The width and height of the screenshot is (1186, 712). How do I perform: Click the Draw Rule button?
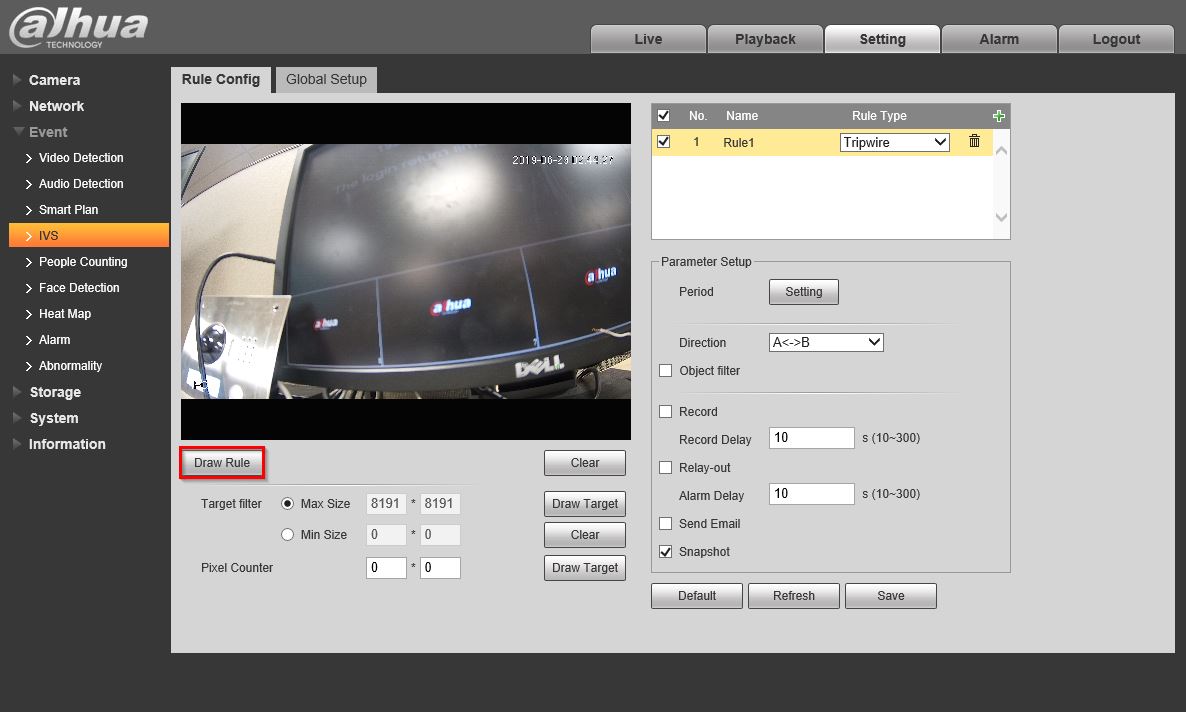[222, 463]
